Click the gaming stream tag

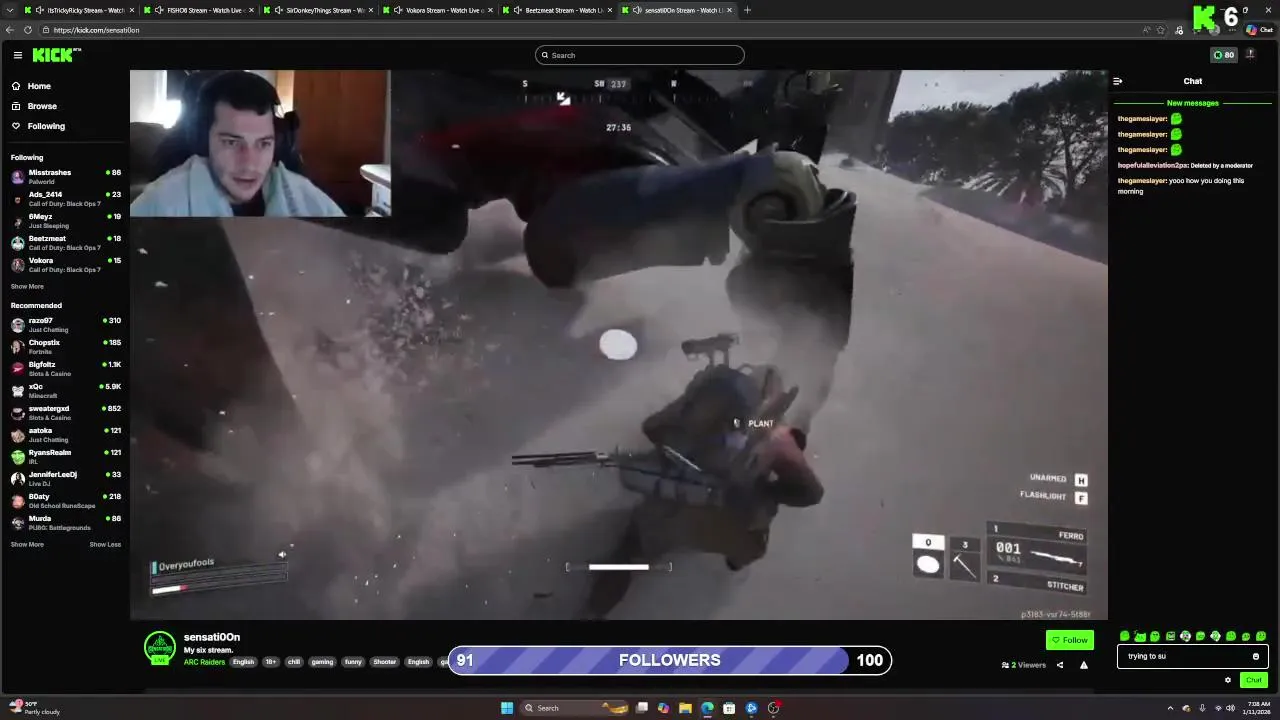[322, 662]
